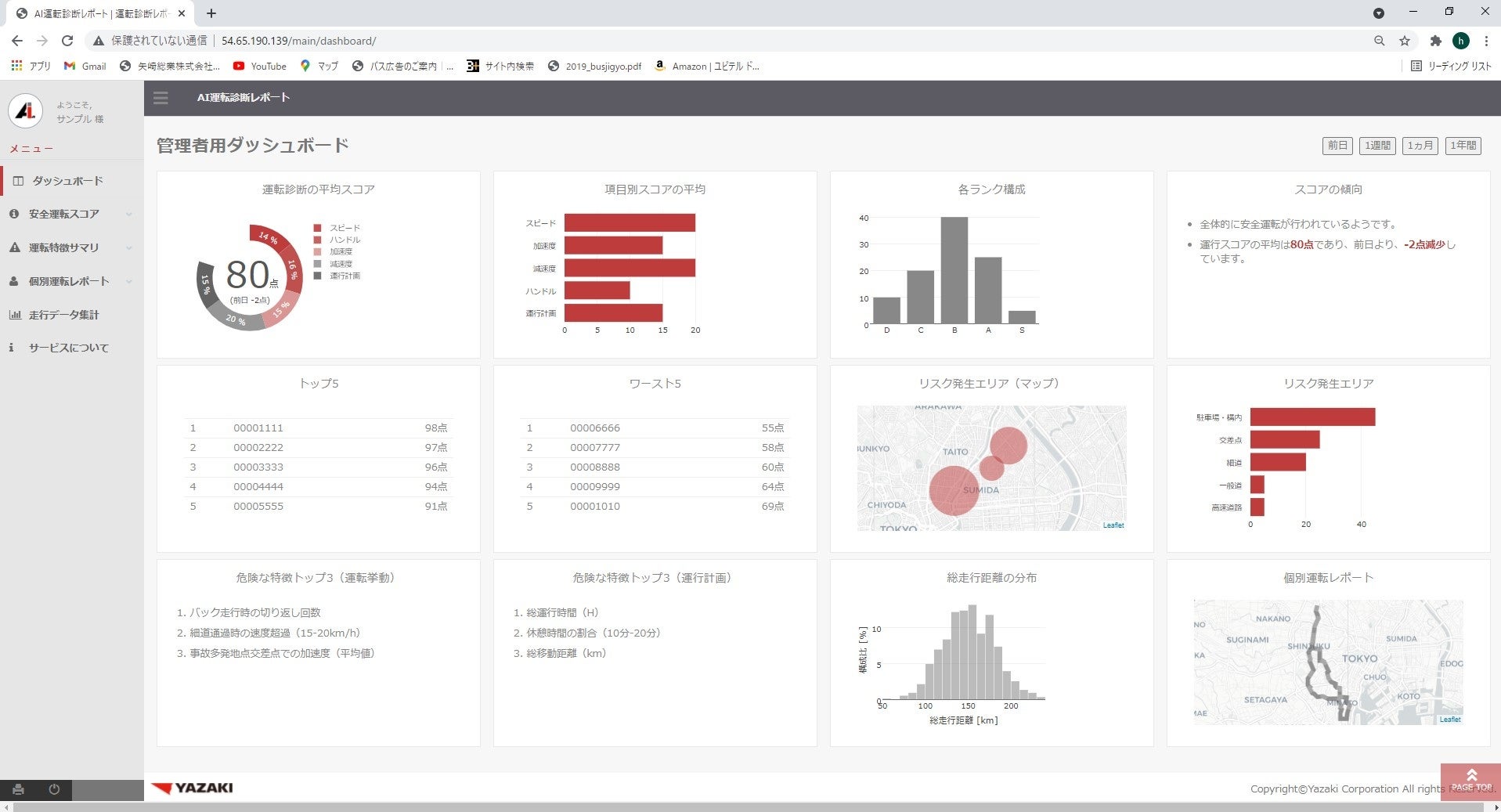Toggle スピード legend swatch in donut chart

point(317,228)
